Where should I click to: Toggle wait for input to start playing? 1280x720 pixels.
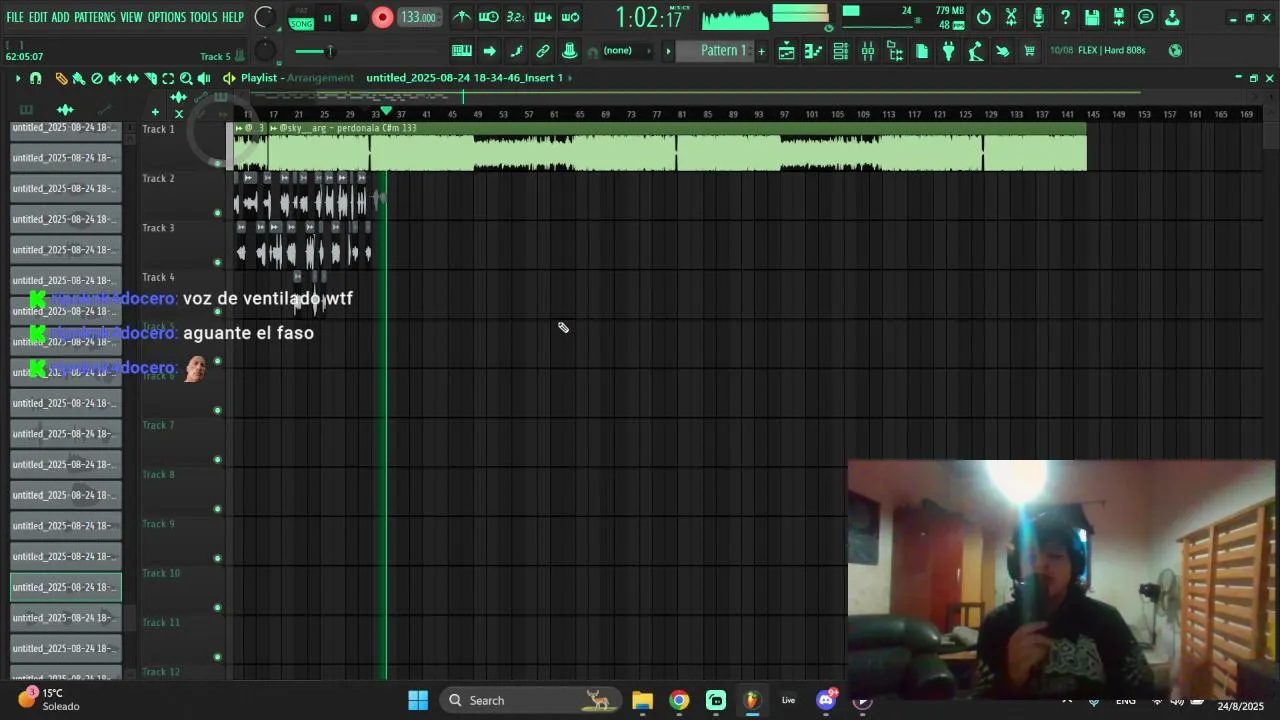point(489,17)
